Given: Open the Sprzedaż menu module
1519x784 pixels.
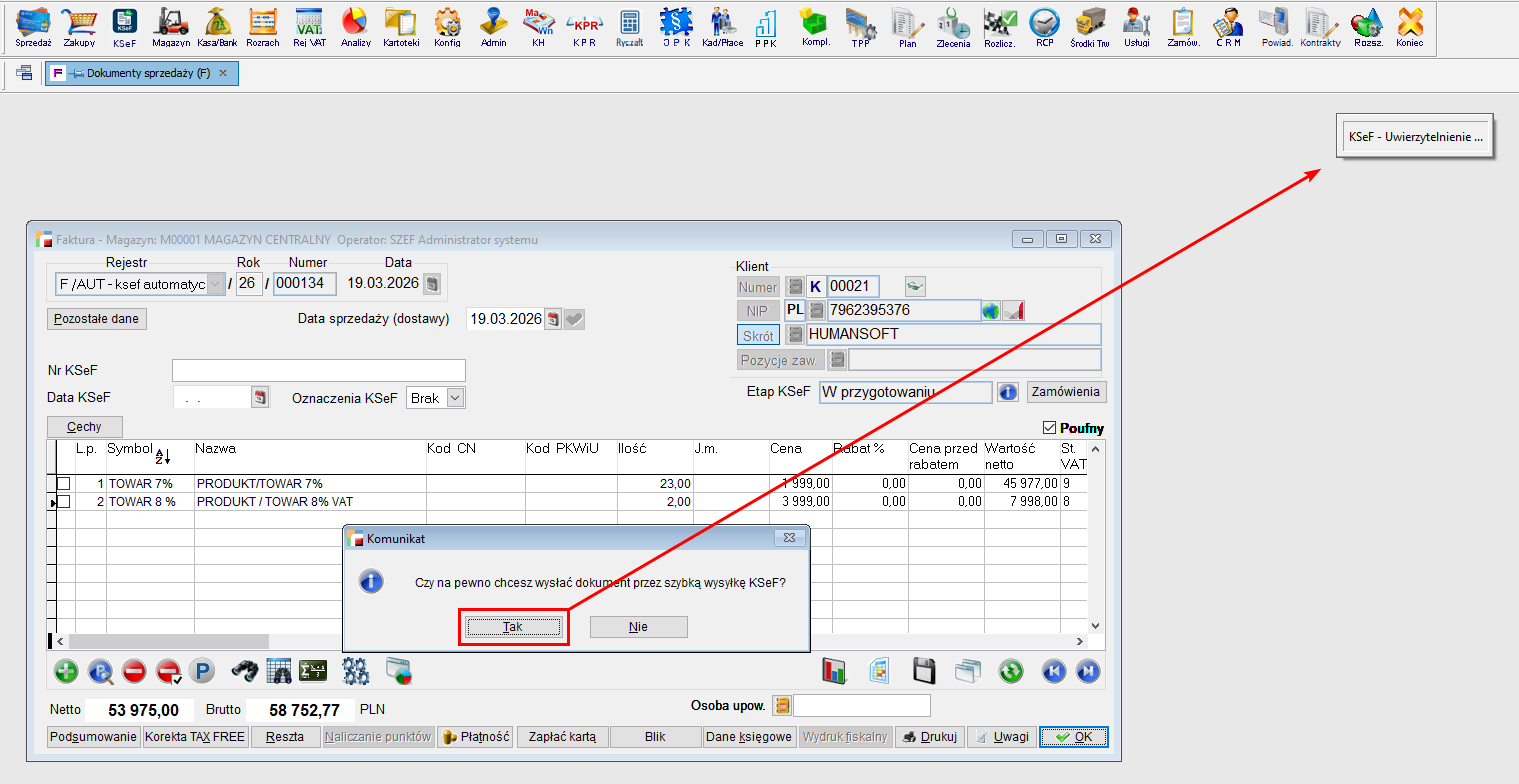Looking at the screenshot, I should 33,26.
